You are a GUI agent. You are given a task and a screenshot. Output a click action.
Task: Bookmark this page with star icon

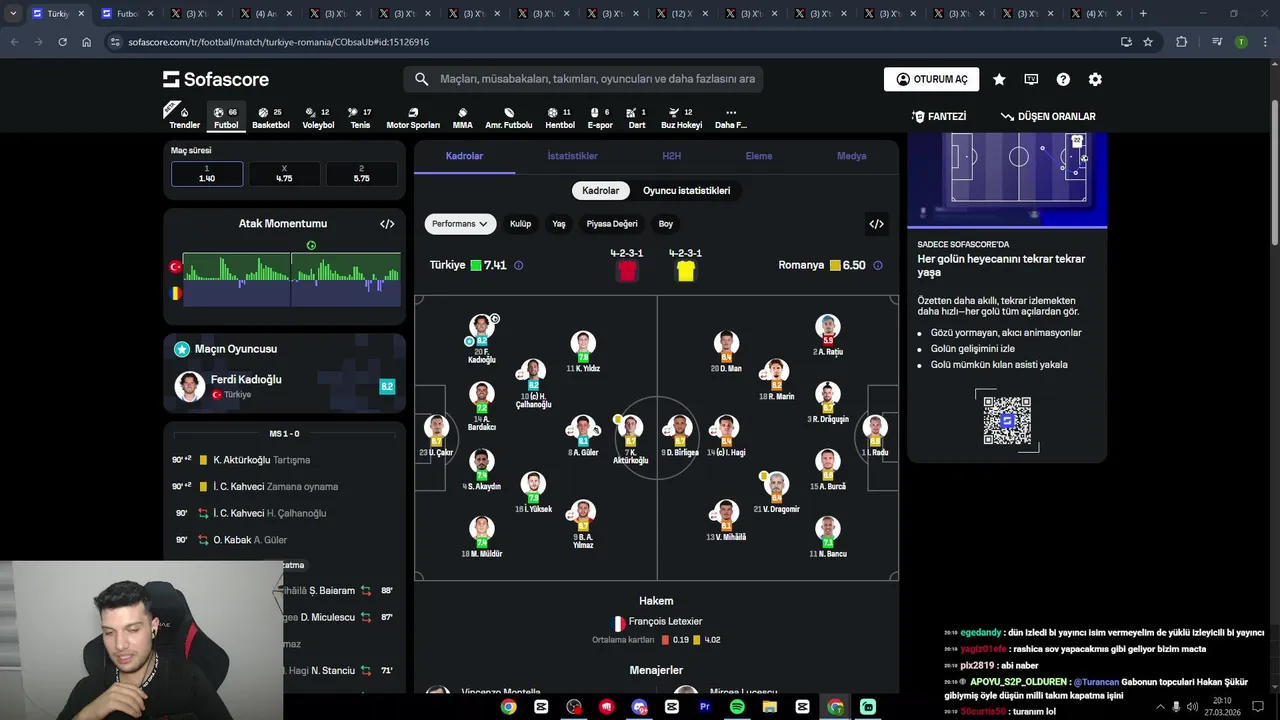[x=1148, y=42]
